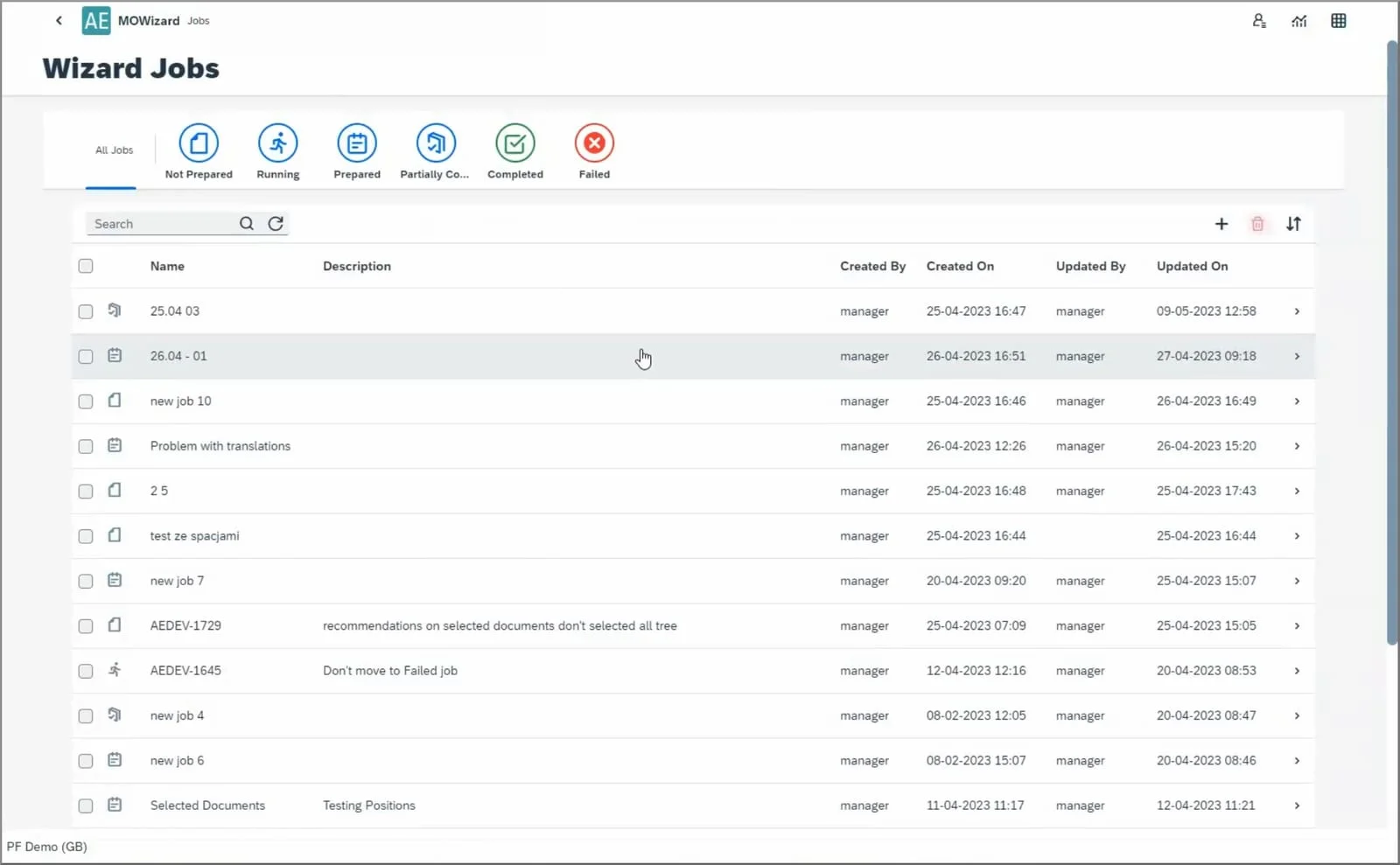
Task: Add a new job with plus icon
Action: click(x=1221, y=224)
